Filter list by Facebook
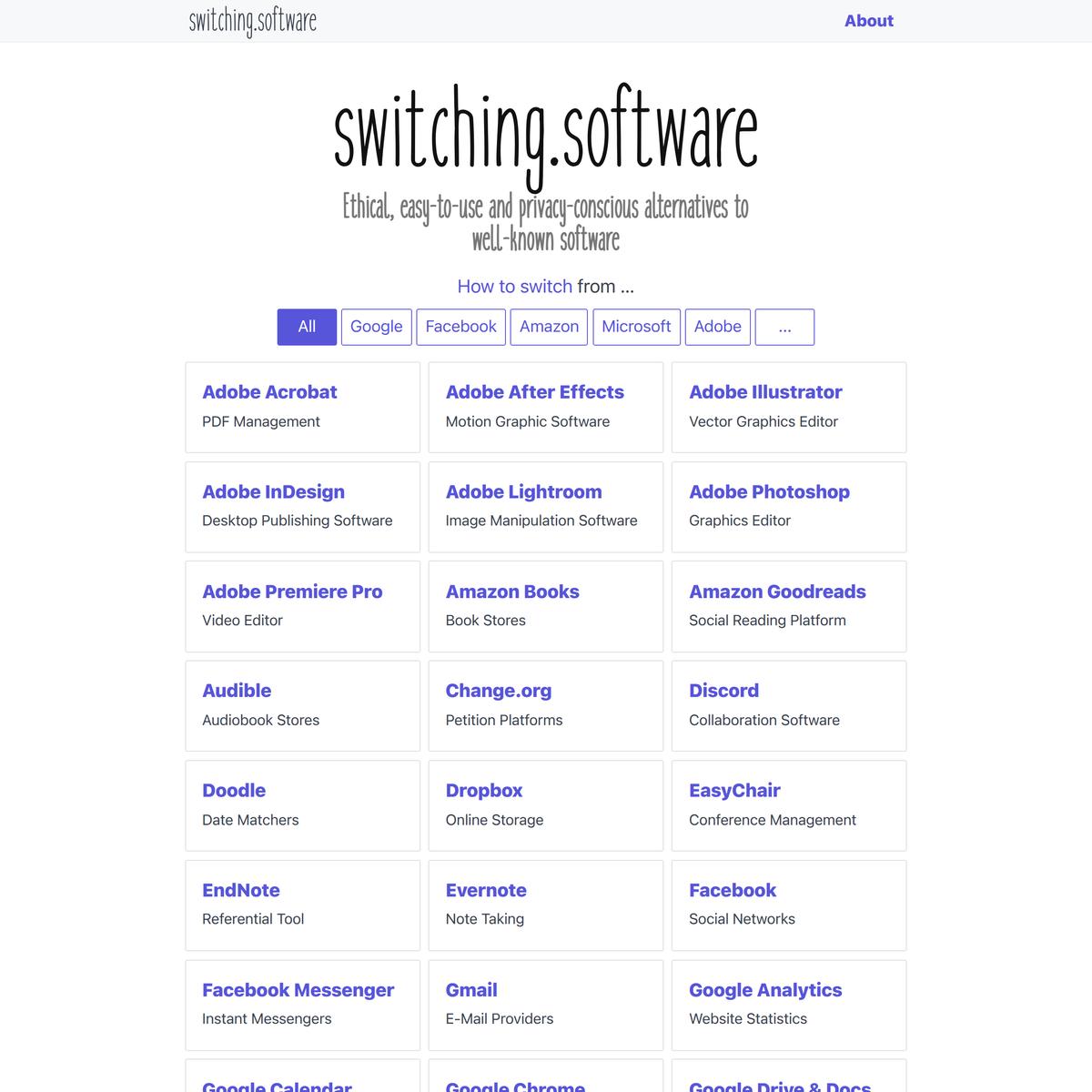The height and width of the screenshot is (1092, 1092). 460,327
